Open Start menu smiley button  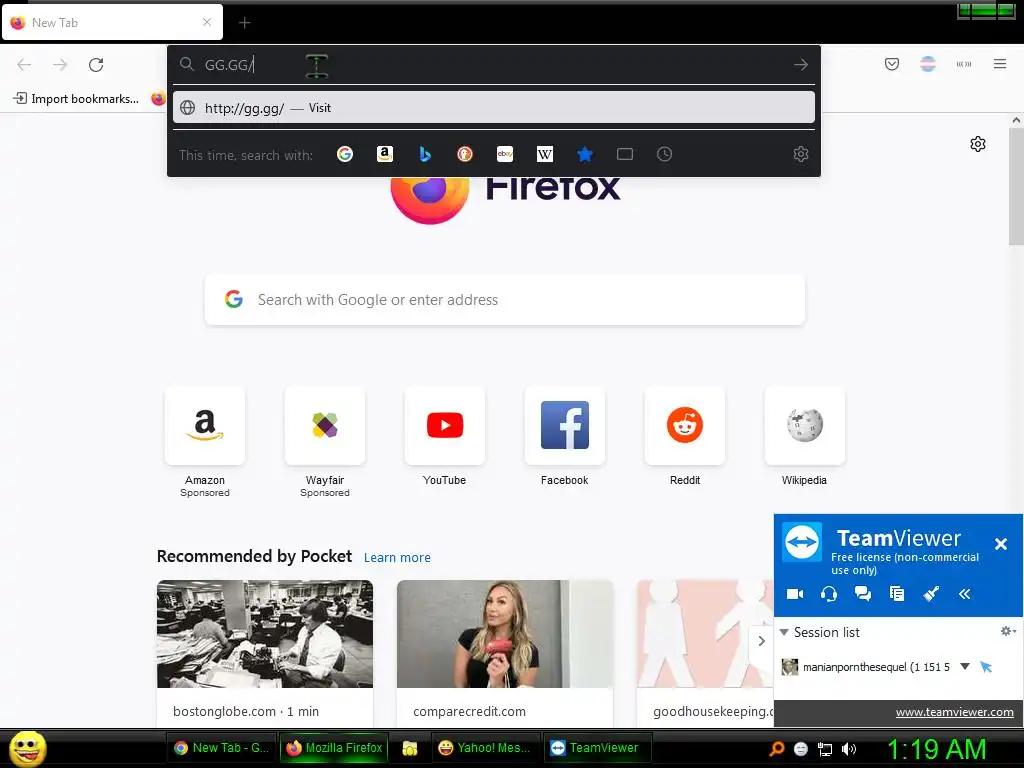[x=27, y=748]
